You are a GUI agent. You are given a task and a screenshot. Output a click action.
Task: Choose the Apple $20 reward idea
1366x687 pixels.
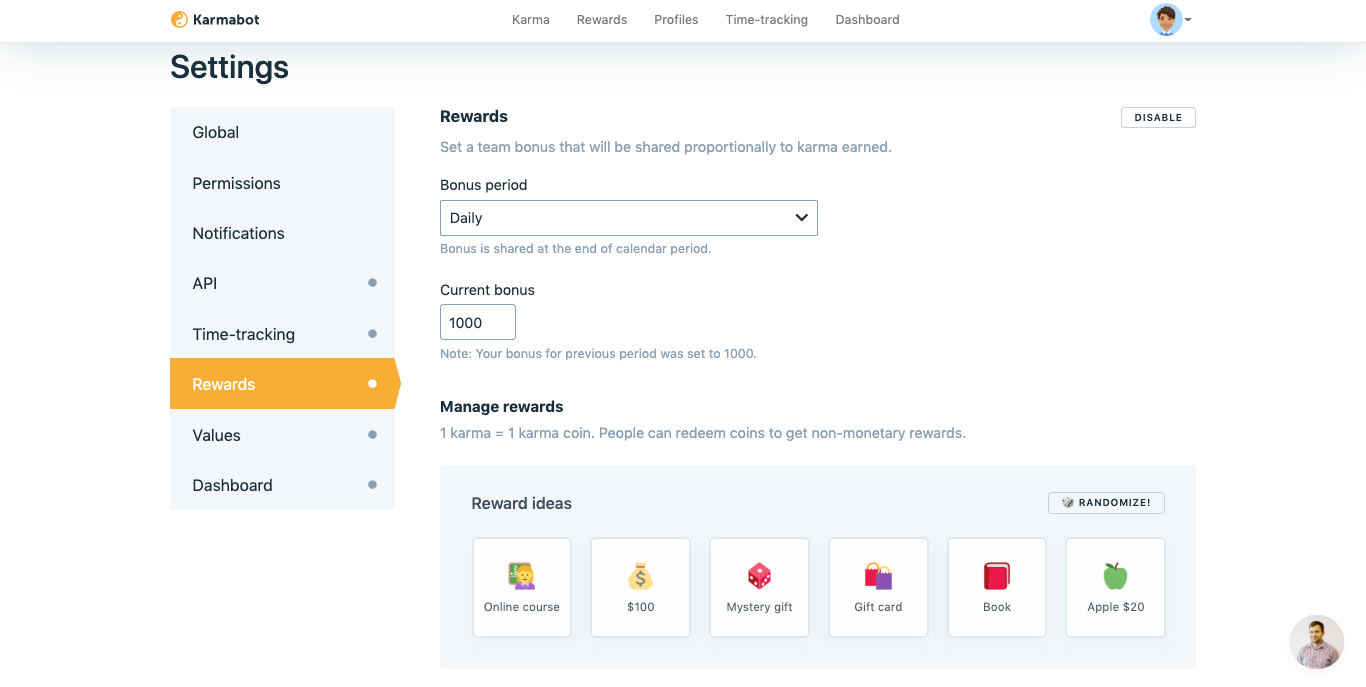pyautogui.click(x=1116, y=587)
